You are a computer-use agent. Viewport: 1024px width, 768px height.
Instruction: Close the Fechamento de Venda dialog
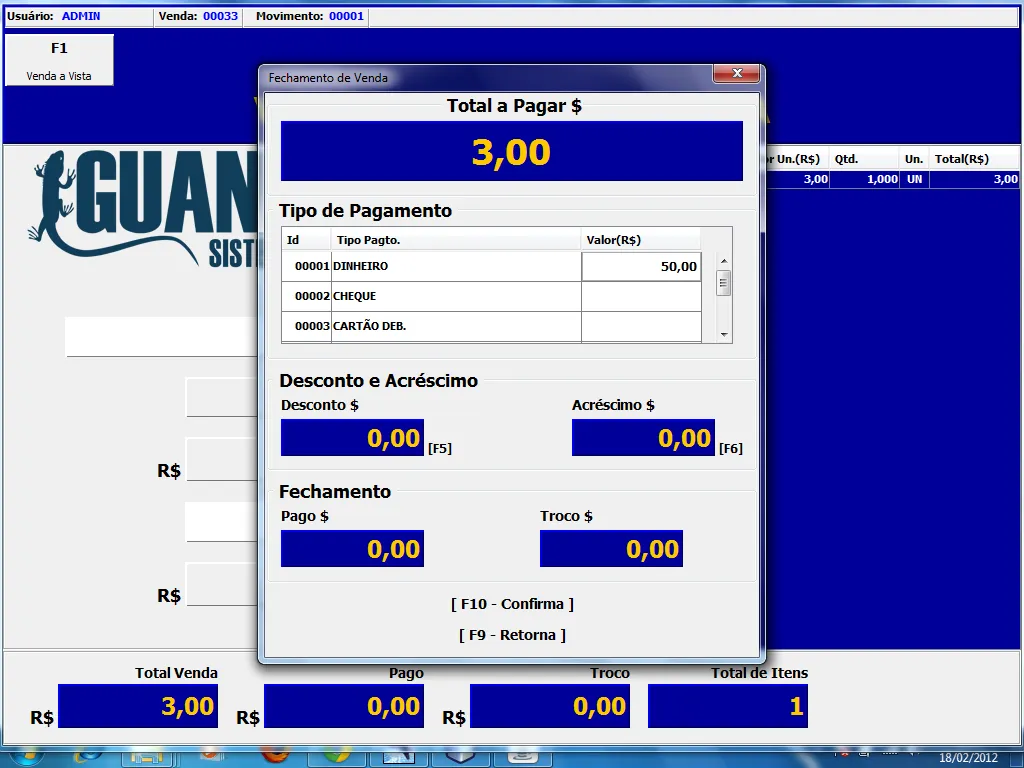click(737, 73)
